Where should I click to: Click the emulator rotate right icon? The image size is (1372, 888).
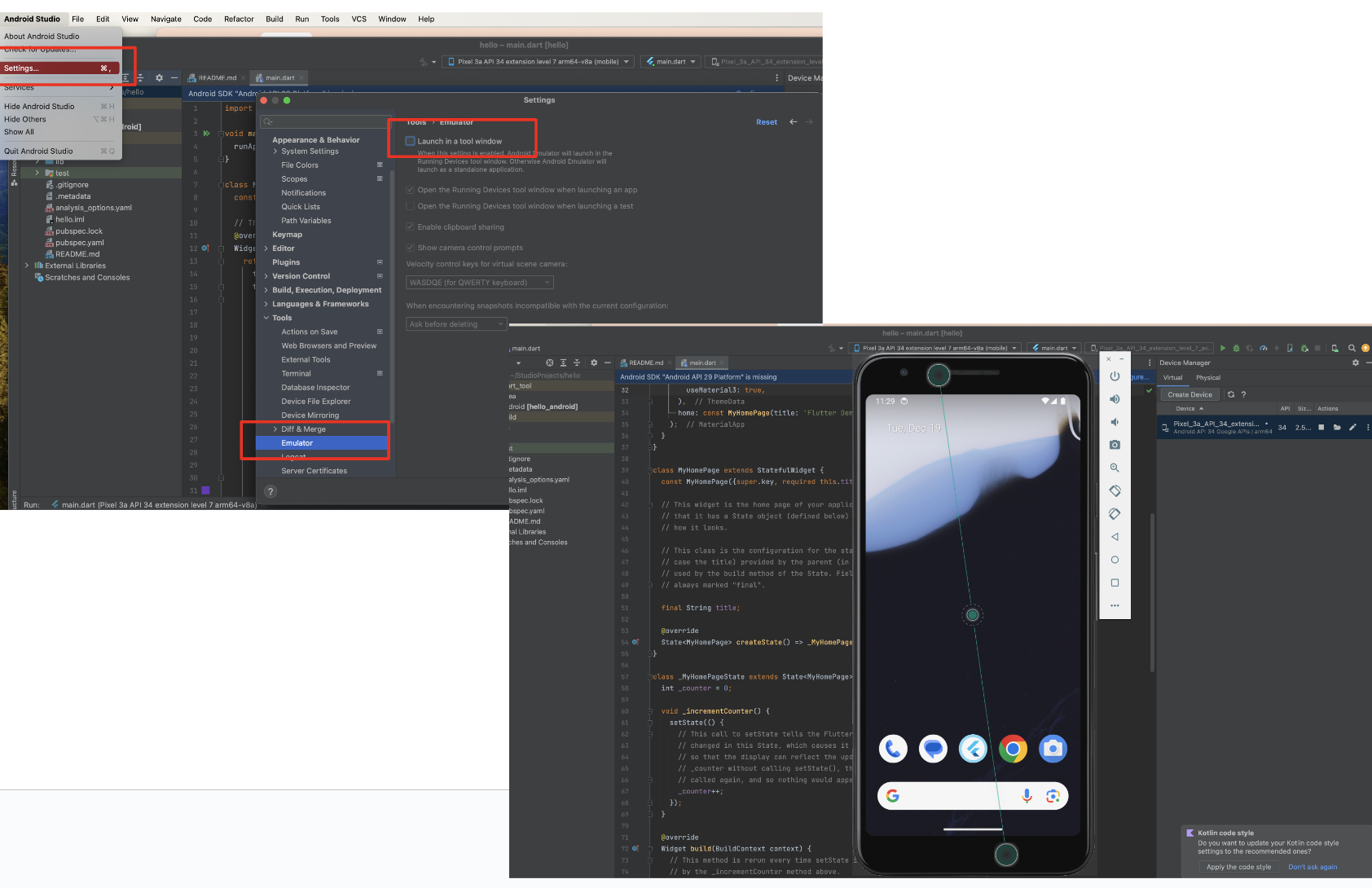pos(1115,514)
